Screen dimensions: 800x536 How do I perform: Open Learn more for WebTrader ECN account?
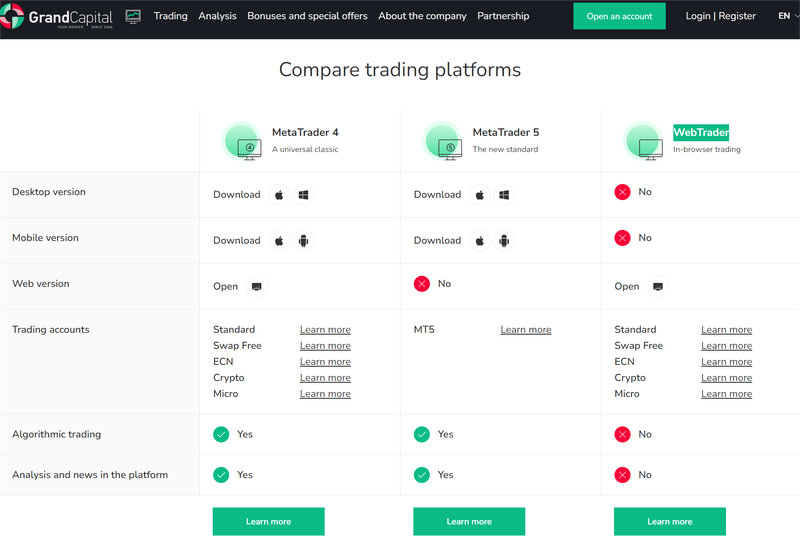point(726,362)
